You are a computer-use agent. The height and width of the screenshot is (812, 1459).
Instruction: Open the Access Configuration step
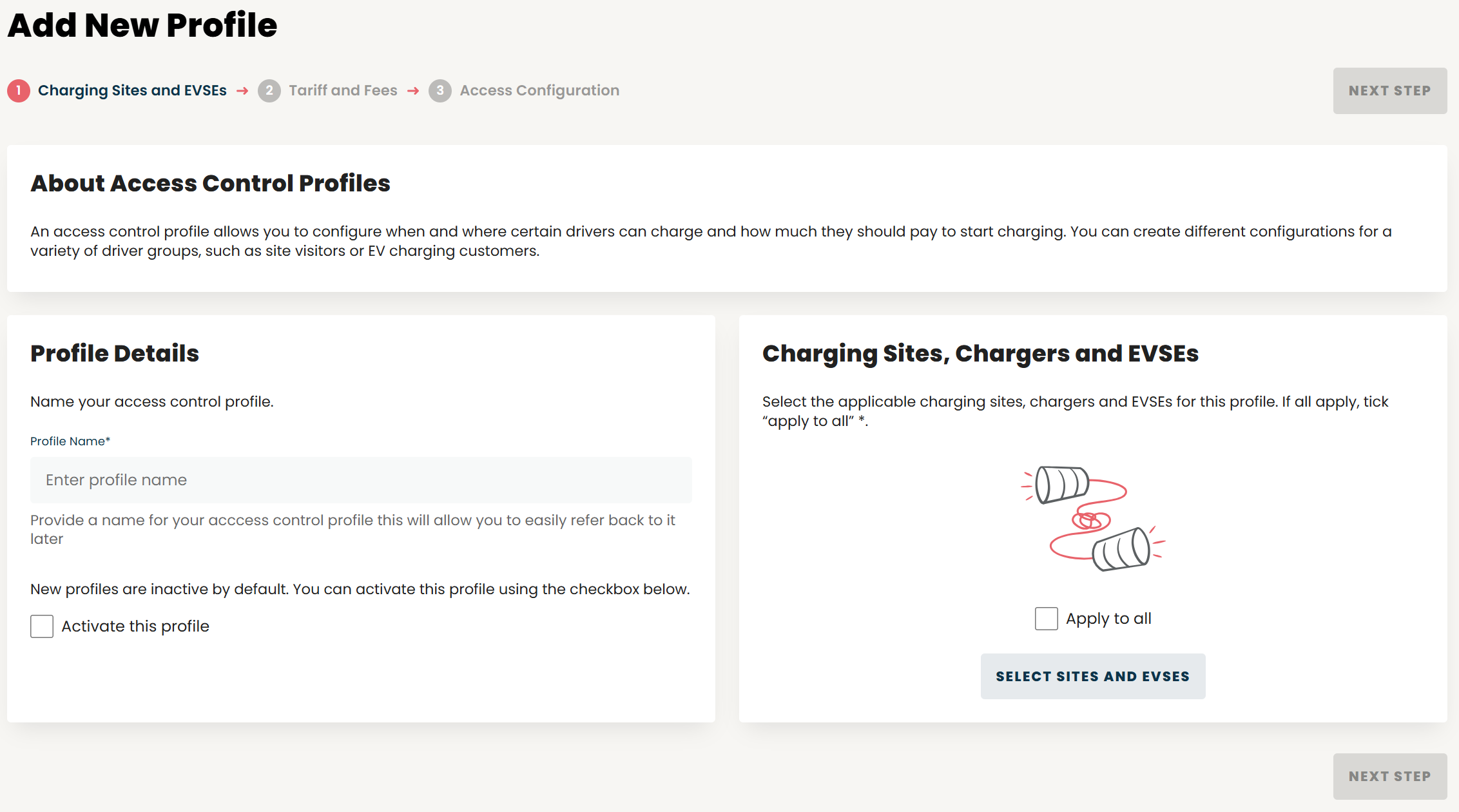coord(539,90)
